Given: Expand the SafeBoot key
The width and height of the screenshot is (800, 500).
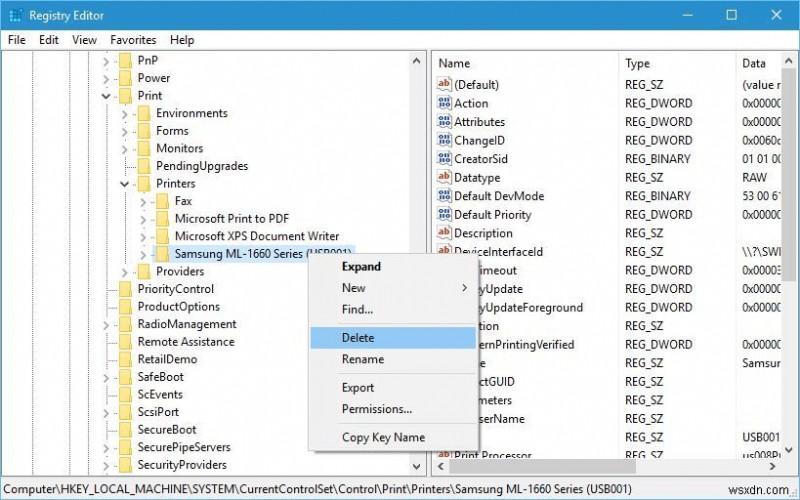Looking at the screenshot, I should click(x=106, y=378).
